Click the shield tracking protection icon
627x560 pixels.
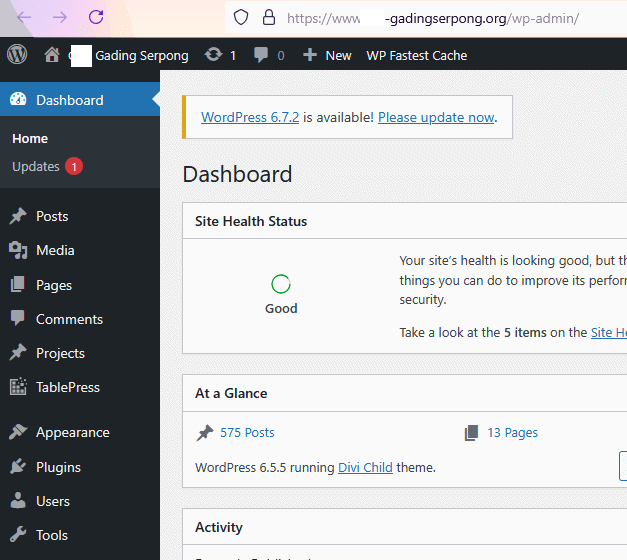241,18
